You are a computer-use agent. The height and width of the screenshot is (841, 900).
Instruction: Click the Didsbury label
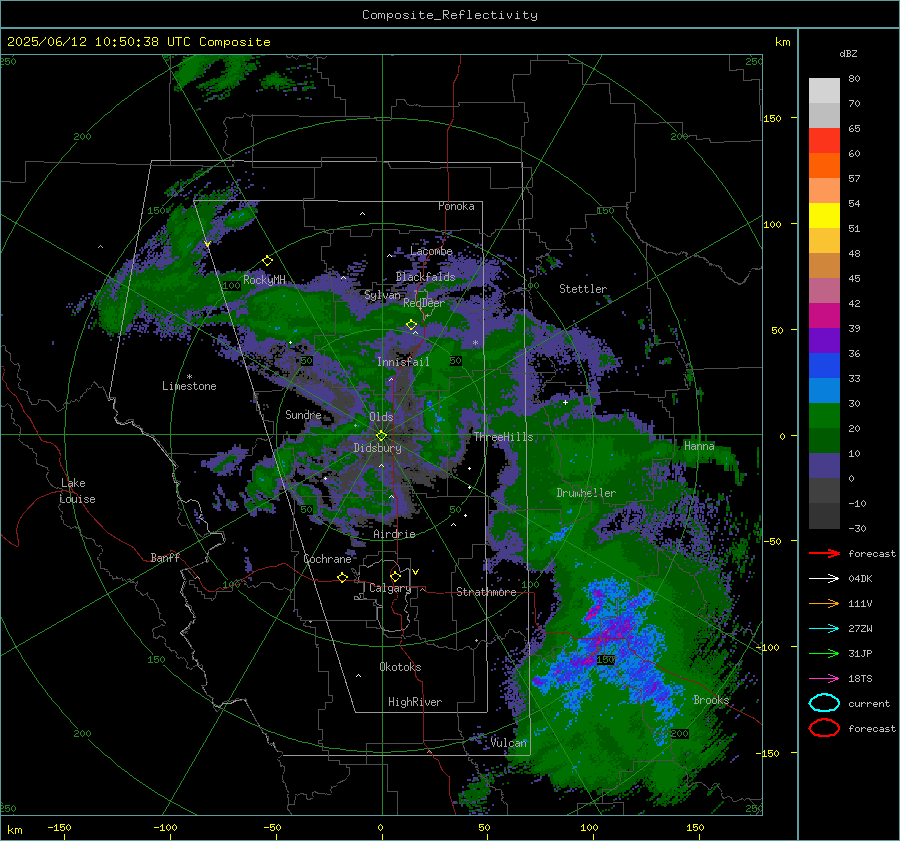[x=378, y=448]
